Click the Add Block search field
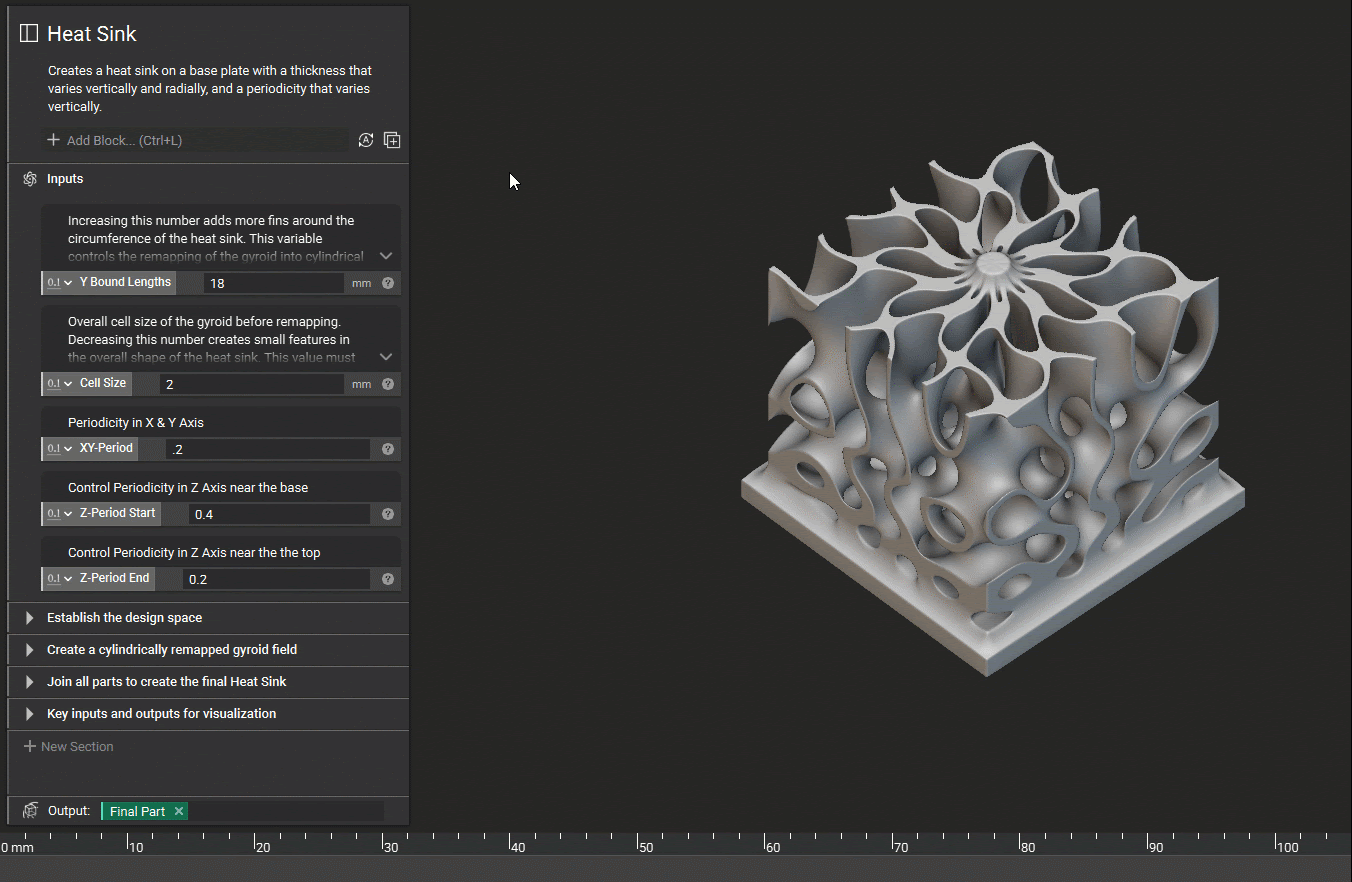The height and width of the screenshot is (882, 1352). [x=197, y=140]
